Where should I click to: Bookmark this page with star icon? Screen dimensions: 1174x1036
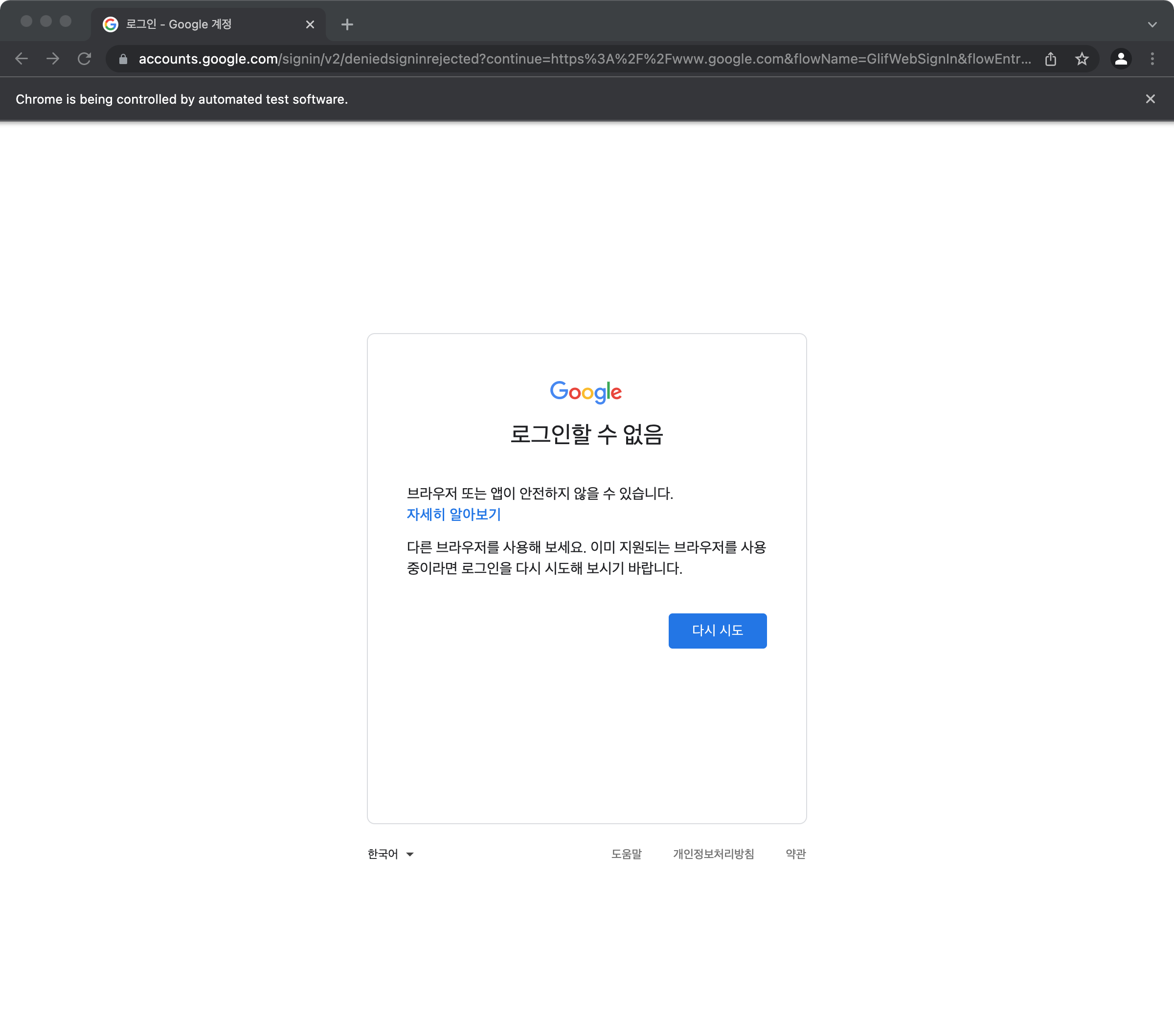1082,59
